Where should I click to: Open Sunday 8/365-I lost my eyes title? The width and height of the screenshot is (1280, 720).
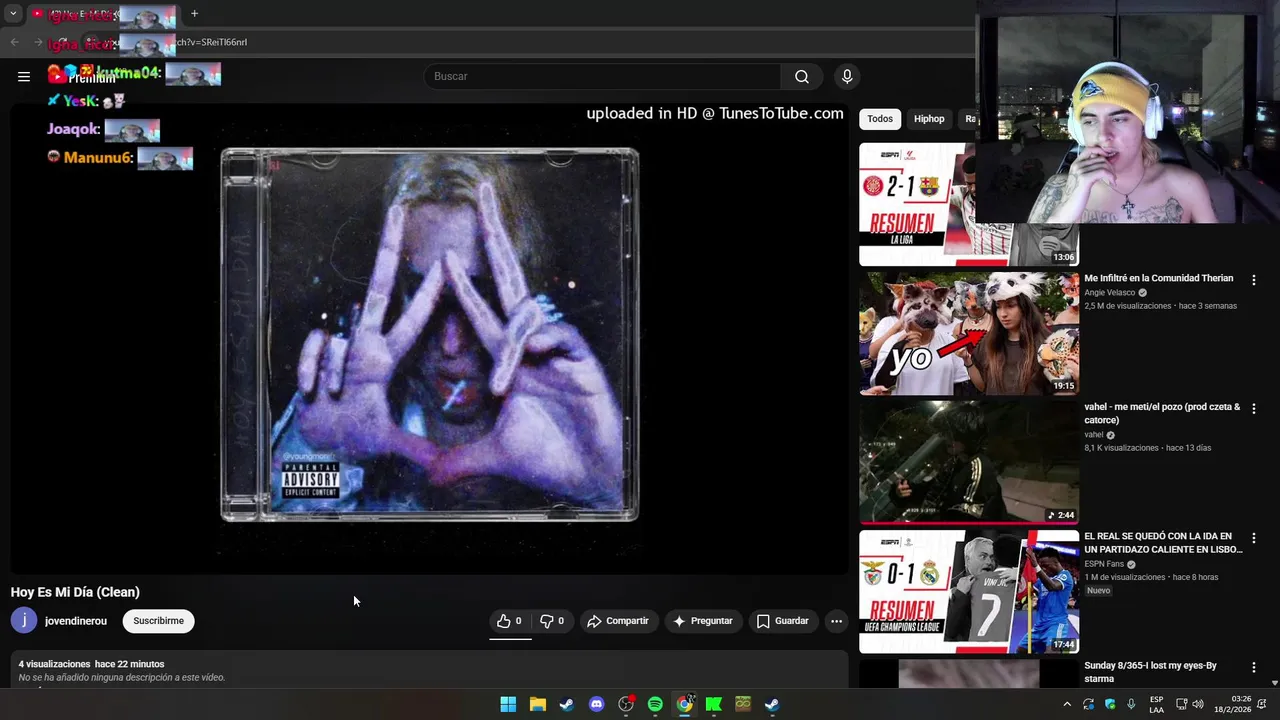1150,672
